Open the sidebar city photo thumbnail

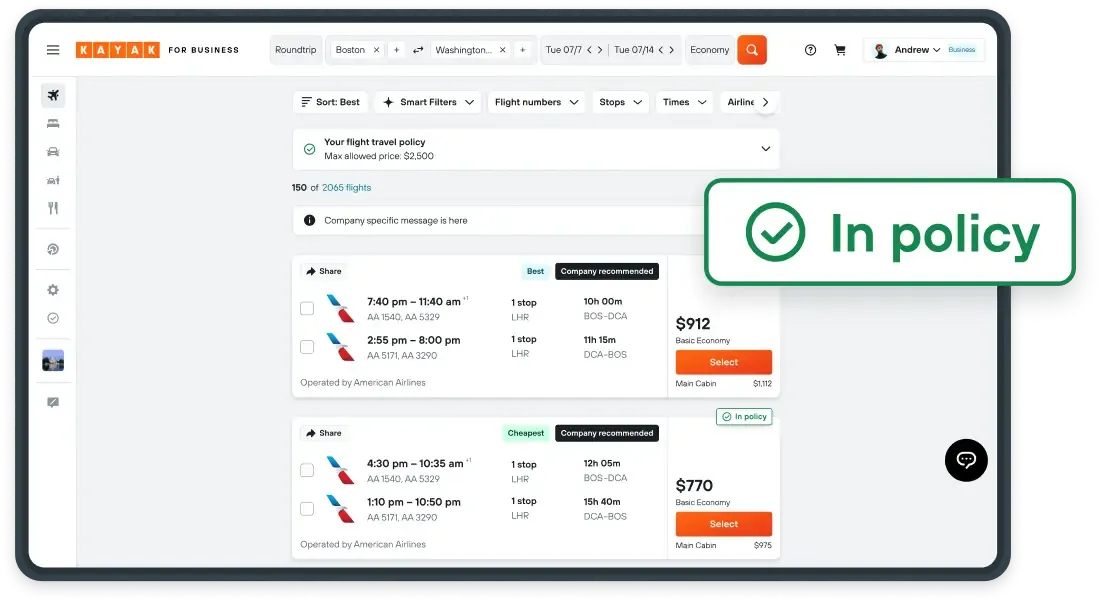click(x=53, y=360)
